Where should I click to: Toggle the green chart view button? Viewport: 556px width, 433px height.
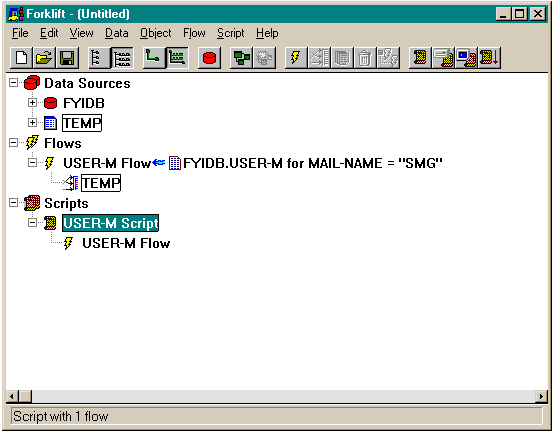click(177, 57)
